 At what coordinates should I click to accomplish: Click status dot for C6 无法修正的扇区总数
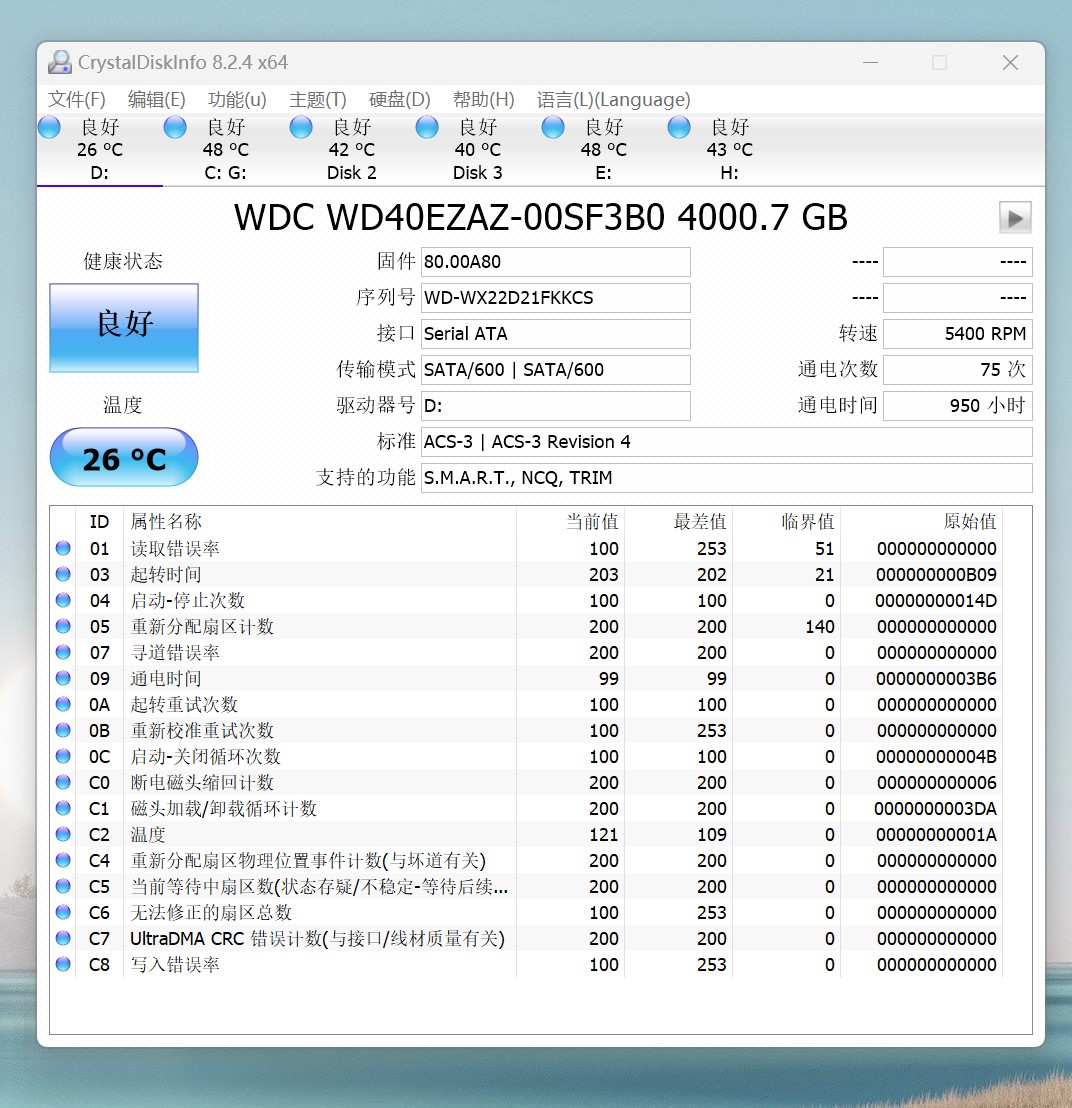click(63, 912)
